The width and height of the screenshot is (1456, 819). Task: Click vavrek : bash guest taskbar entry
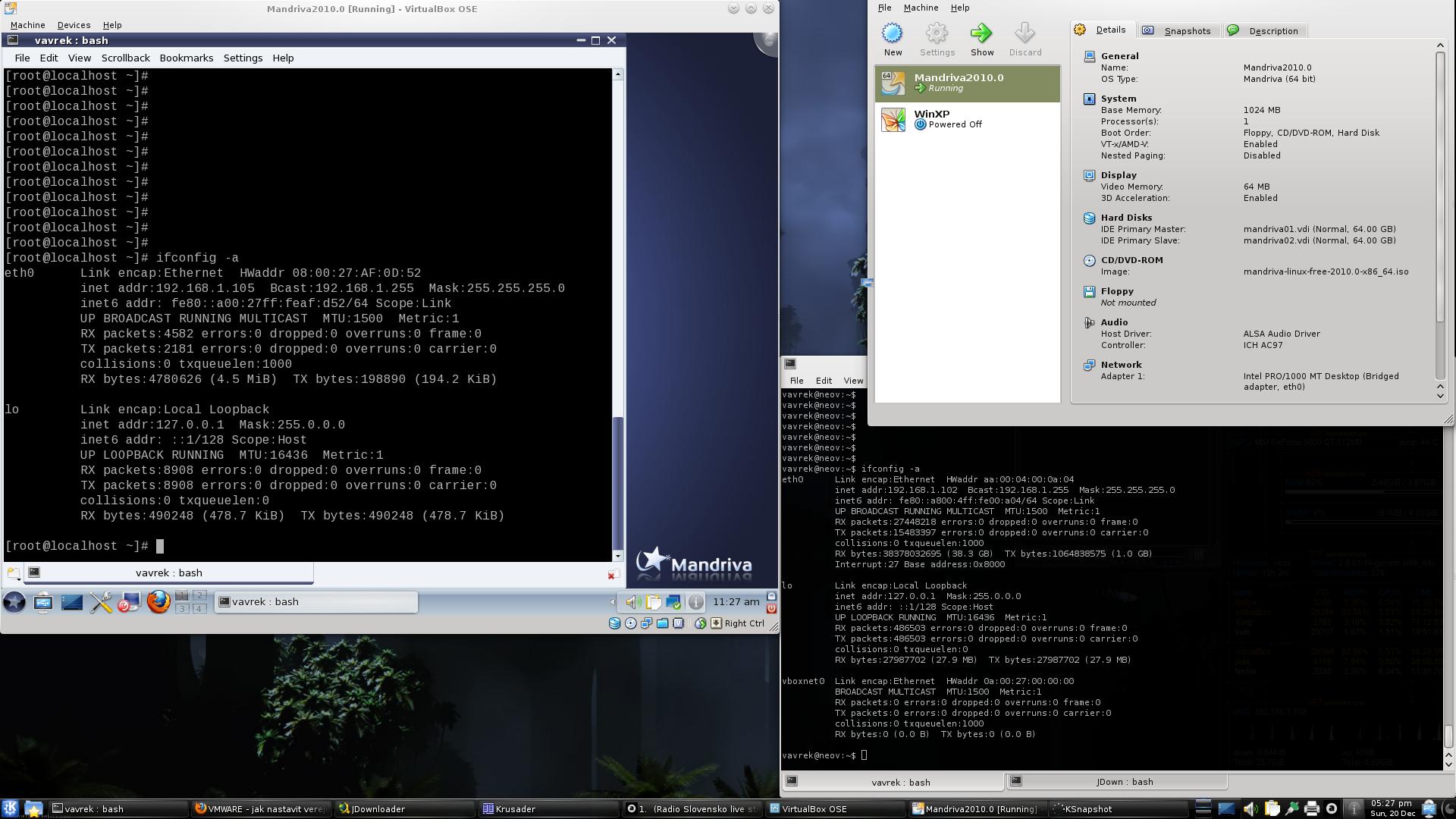315,602
